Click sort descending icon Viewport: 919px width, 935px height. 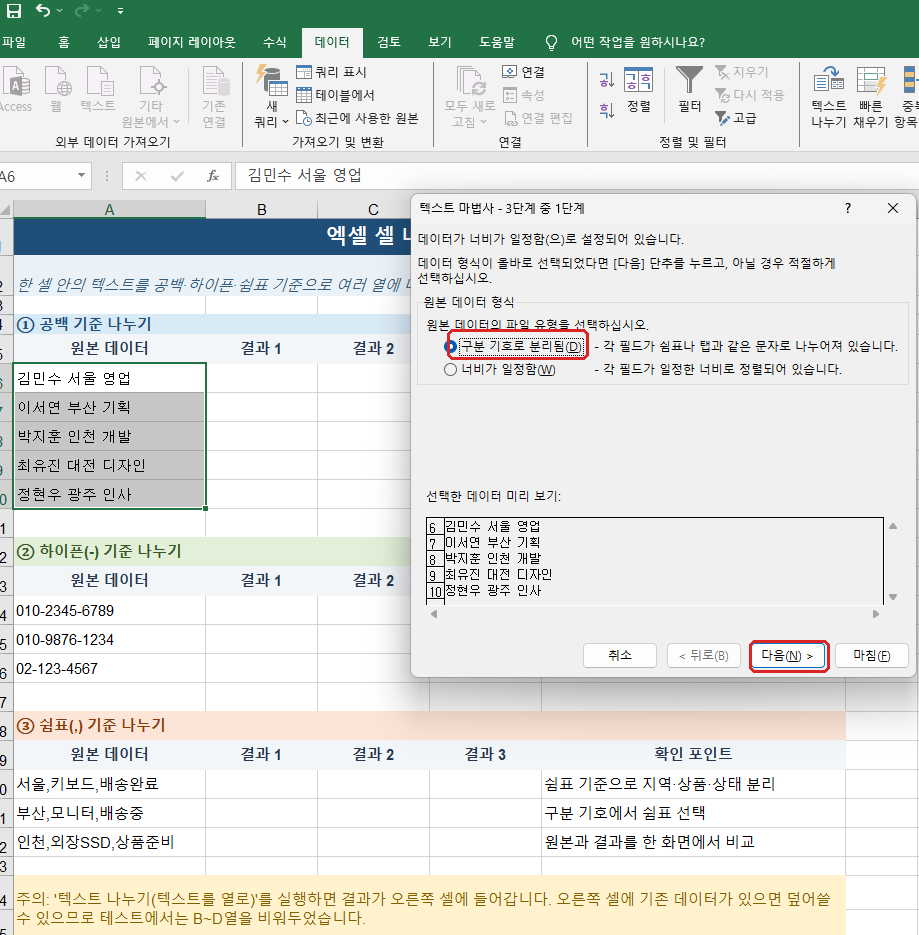click(607, 110)
